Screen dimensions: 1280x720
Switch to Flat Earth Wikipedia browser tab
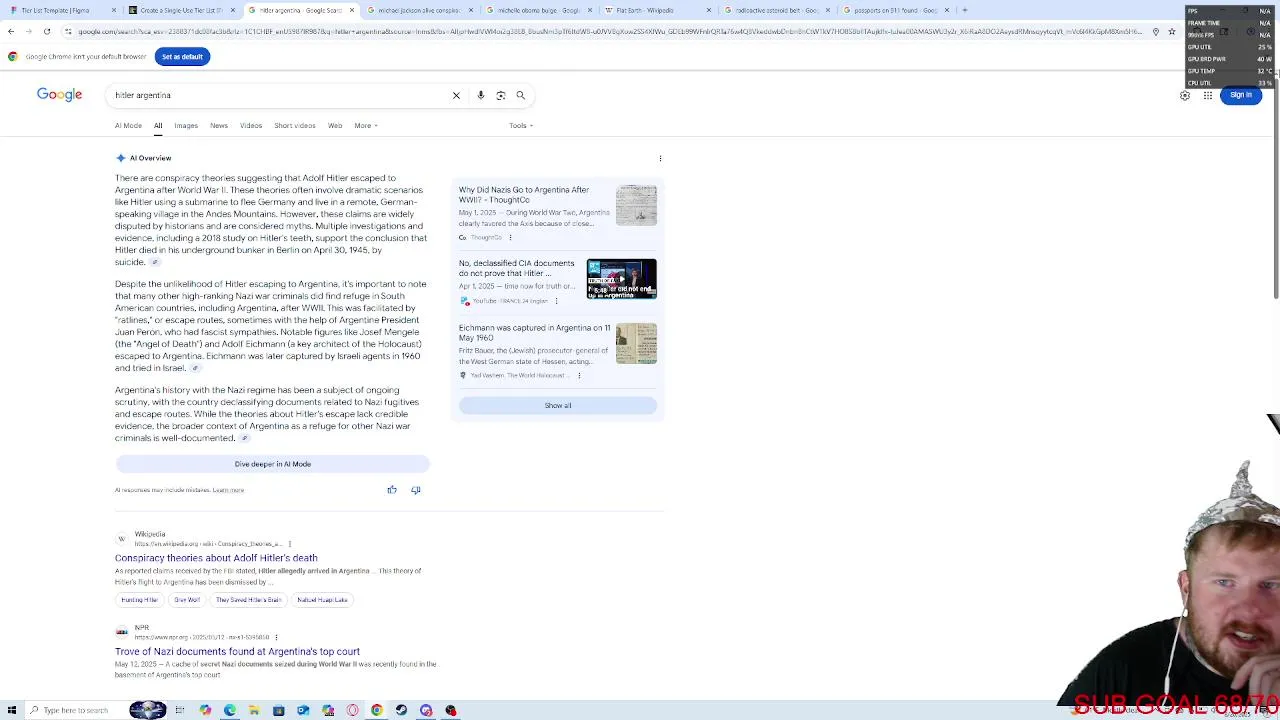(658, 10)
